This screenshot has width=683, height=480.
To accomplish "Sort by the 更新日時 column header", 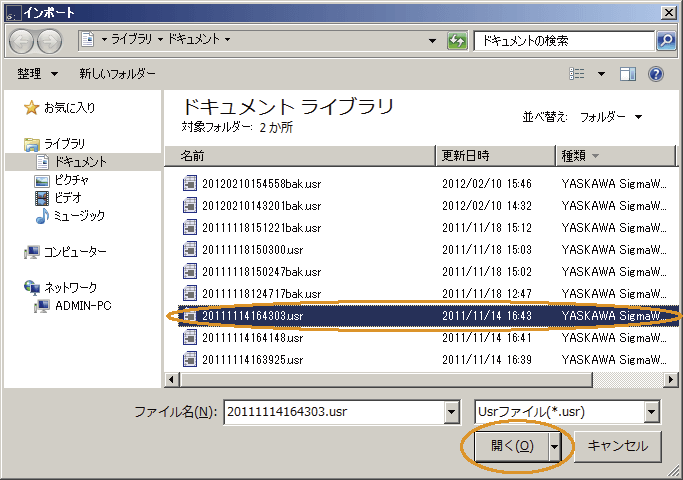I will click(x=496, y=156).
